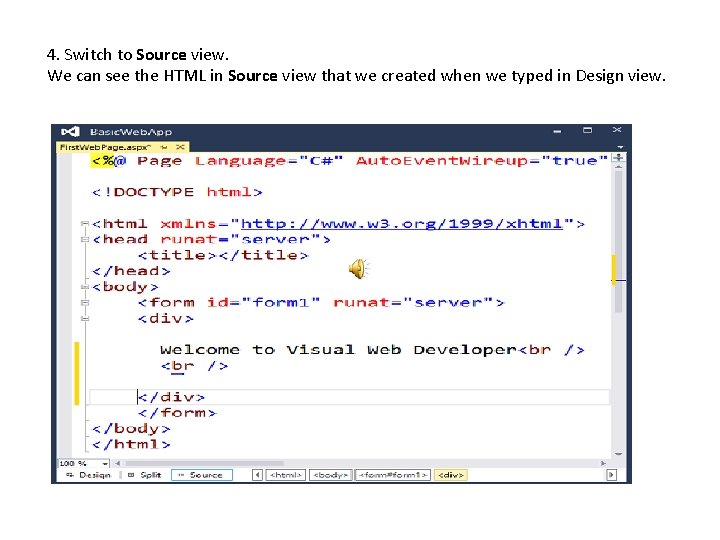
Task: Collapse the <head> code block
Action: click(84, 239)
